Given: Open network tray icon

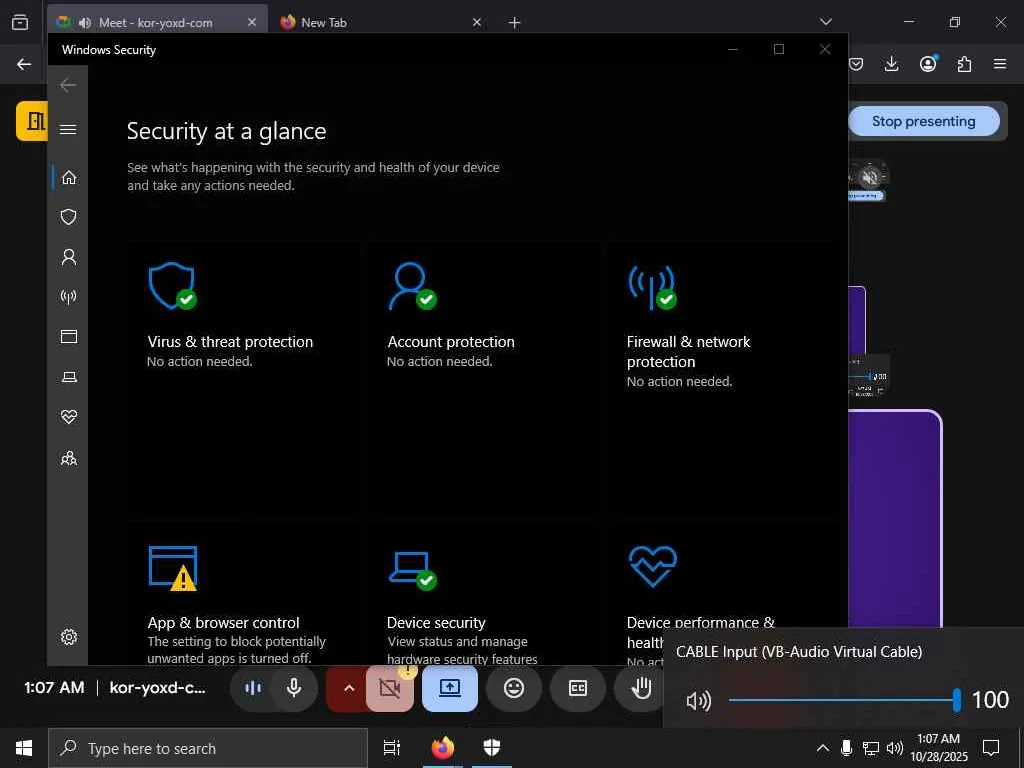Looking at the screenshot, I should point(871,748).
